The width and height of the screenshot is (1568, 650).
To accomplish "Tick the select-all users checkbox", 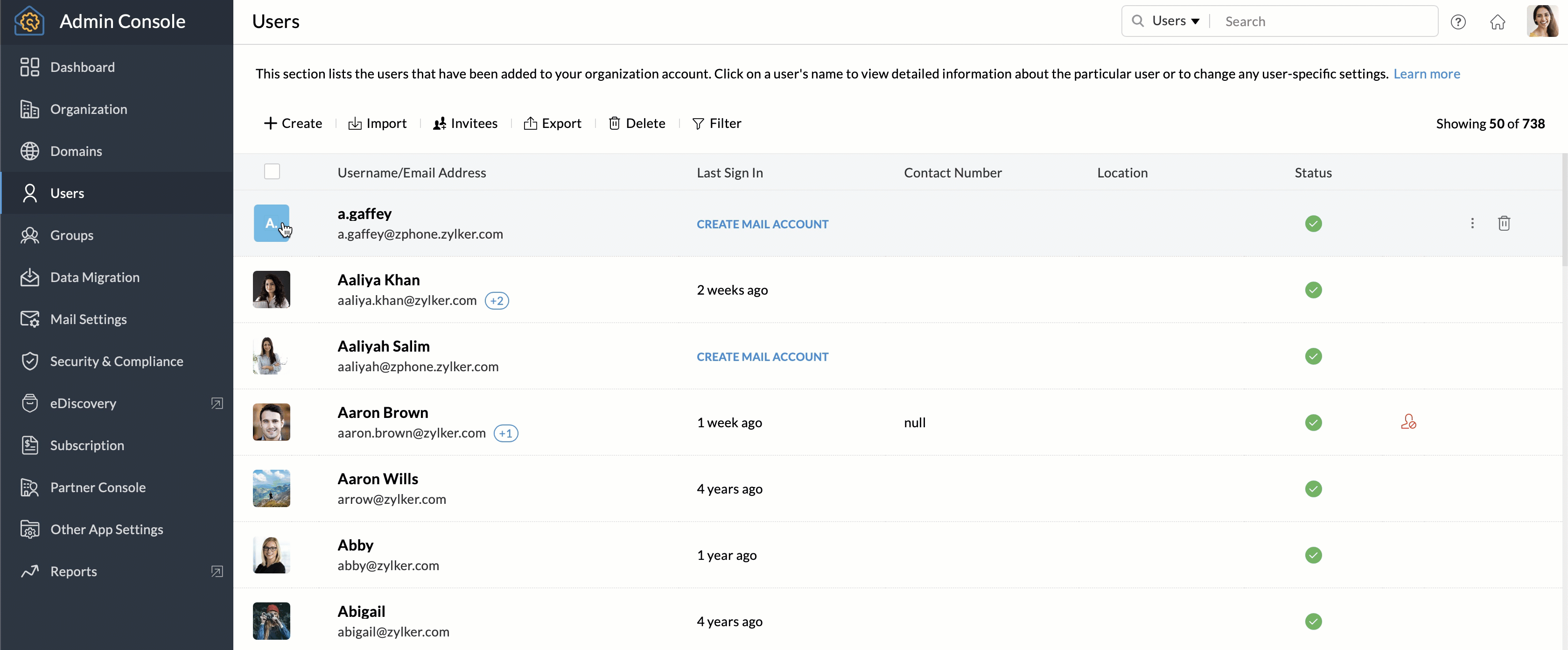I will point(272,172).
